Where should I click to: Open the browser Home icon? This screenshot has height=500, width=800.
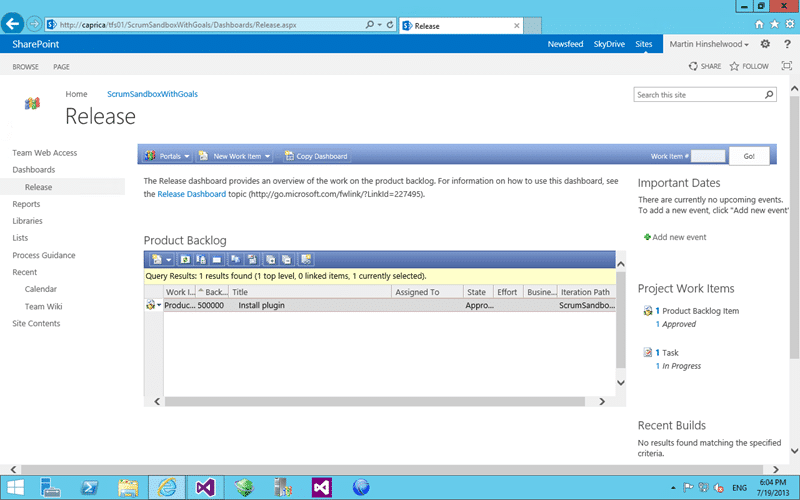pos(759,24)
